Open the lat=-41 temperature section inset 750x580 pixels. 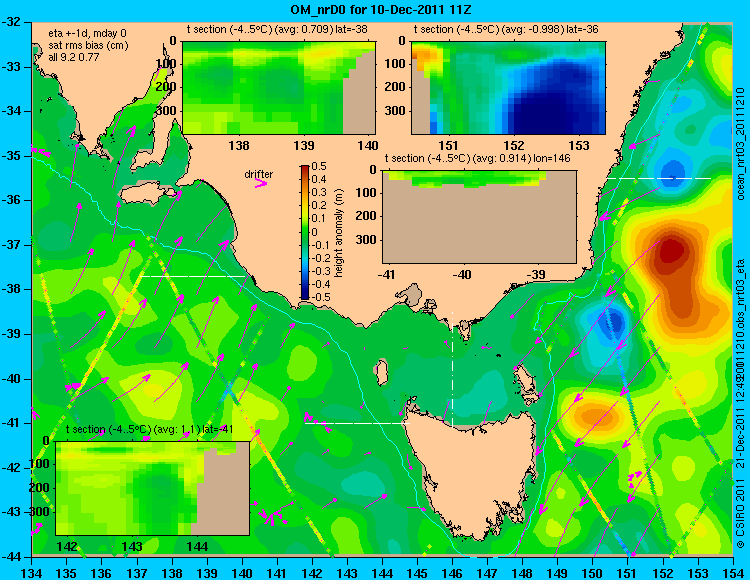(x=153, y=488)
